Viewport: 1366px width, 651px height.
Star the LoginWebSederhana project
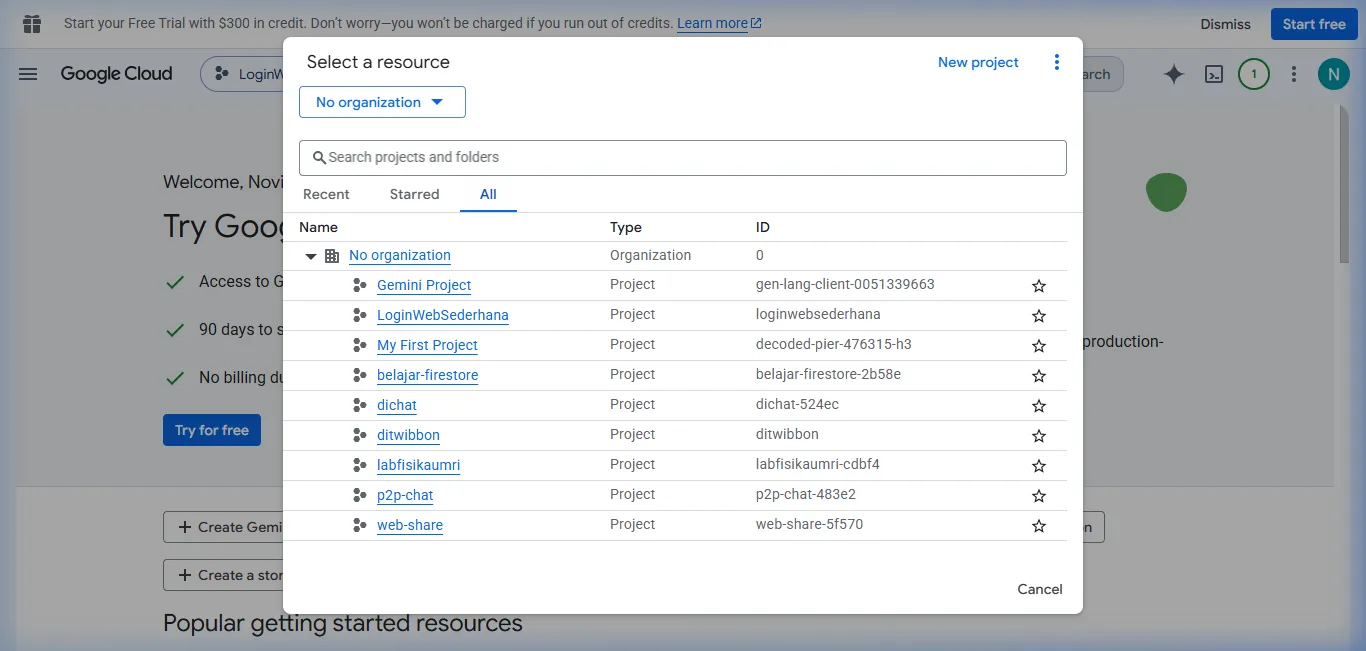coord(1039,316)
